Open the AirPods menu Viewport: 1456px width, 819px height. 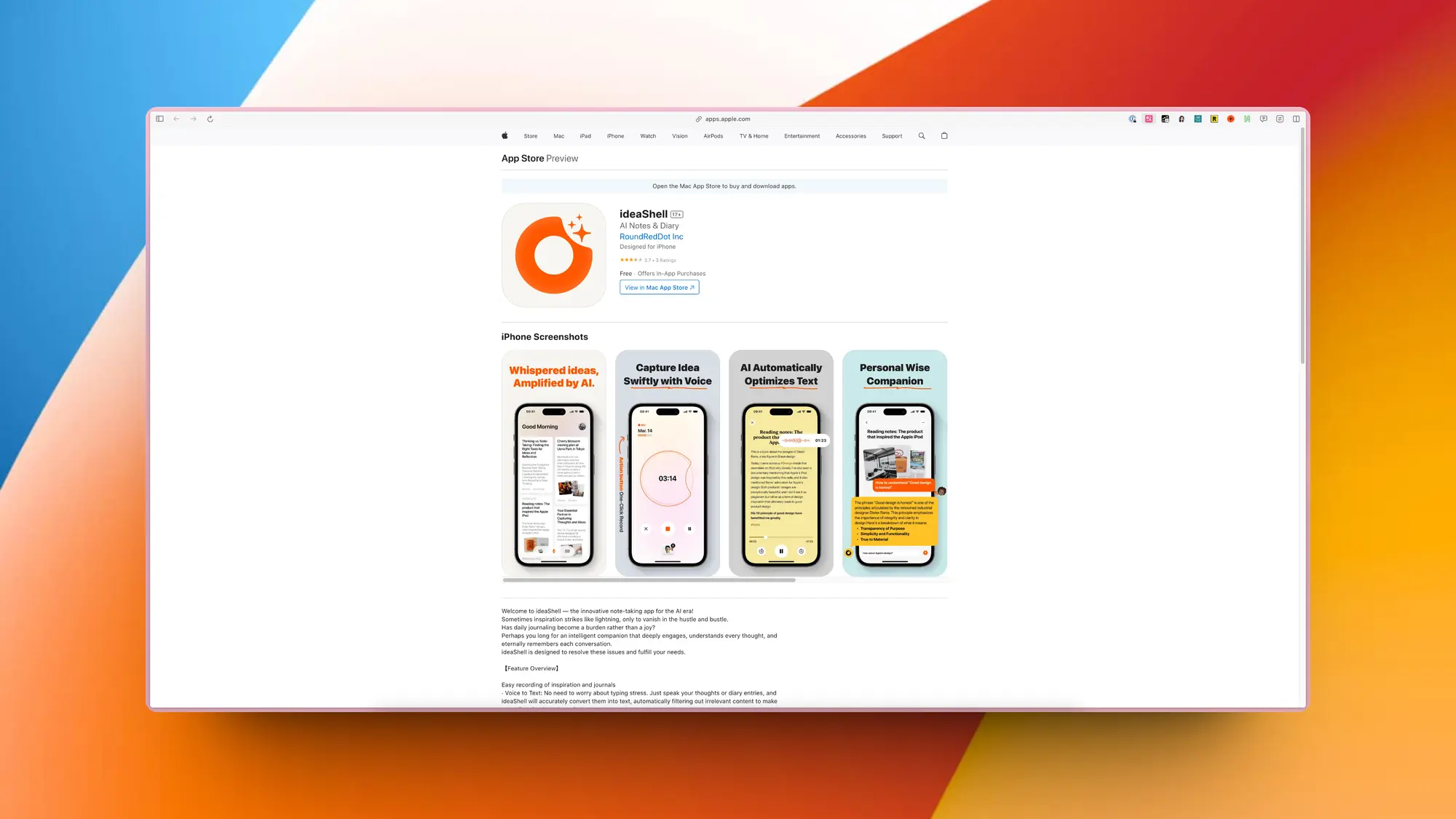point(713,136)
